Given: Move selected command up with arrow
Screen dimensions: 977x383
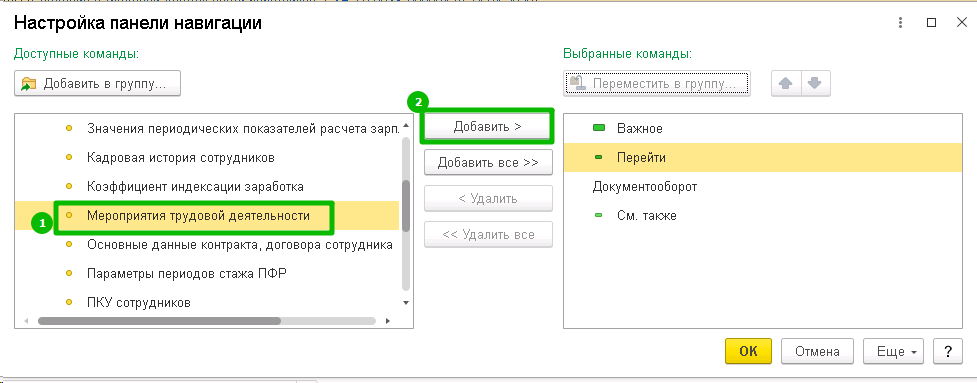Looking at the screenshot, I should pyautogui.click(x=786, y=83).
